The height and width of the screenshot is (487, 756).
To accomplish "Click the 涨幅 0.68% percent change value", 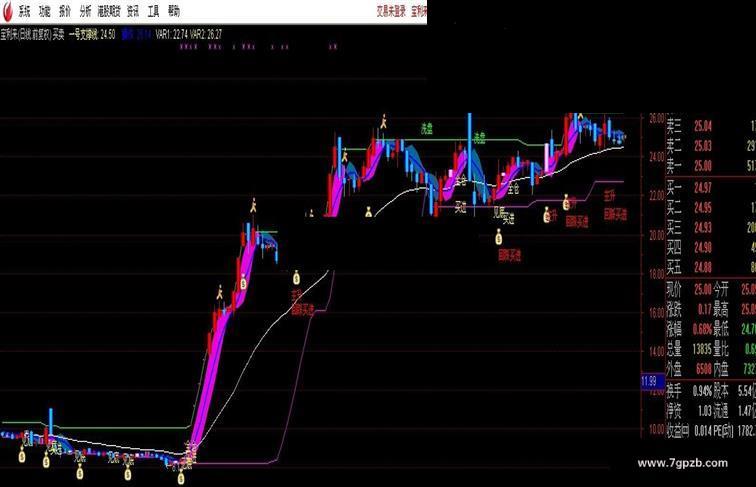I will click(702, 329).
